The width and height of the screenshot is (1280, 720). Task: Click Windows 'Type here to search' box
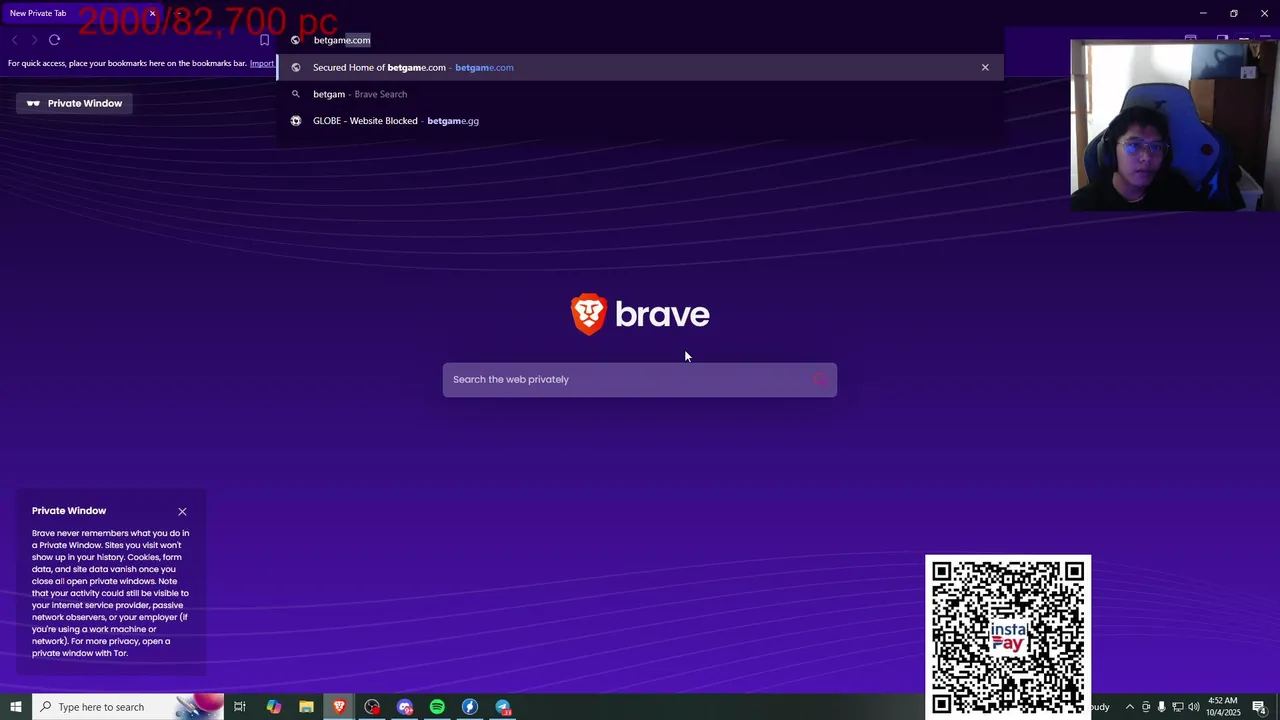point(128,707)
